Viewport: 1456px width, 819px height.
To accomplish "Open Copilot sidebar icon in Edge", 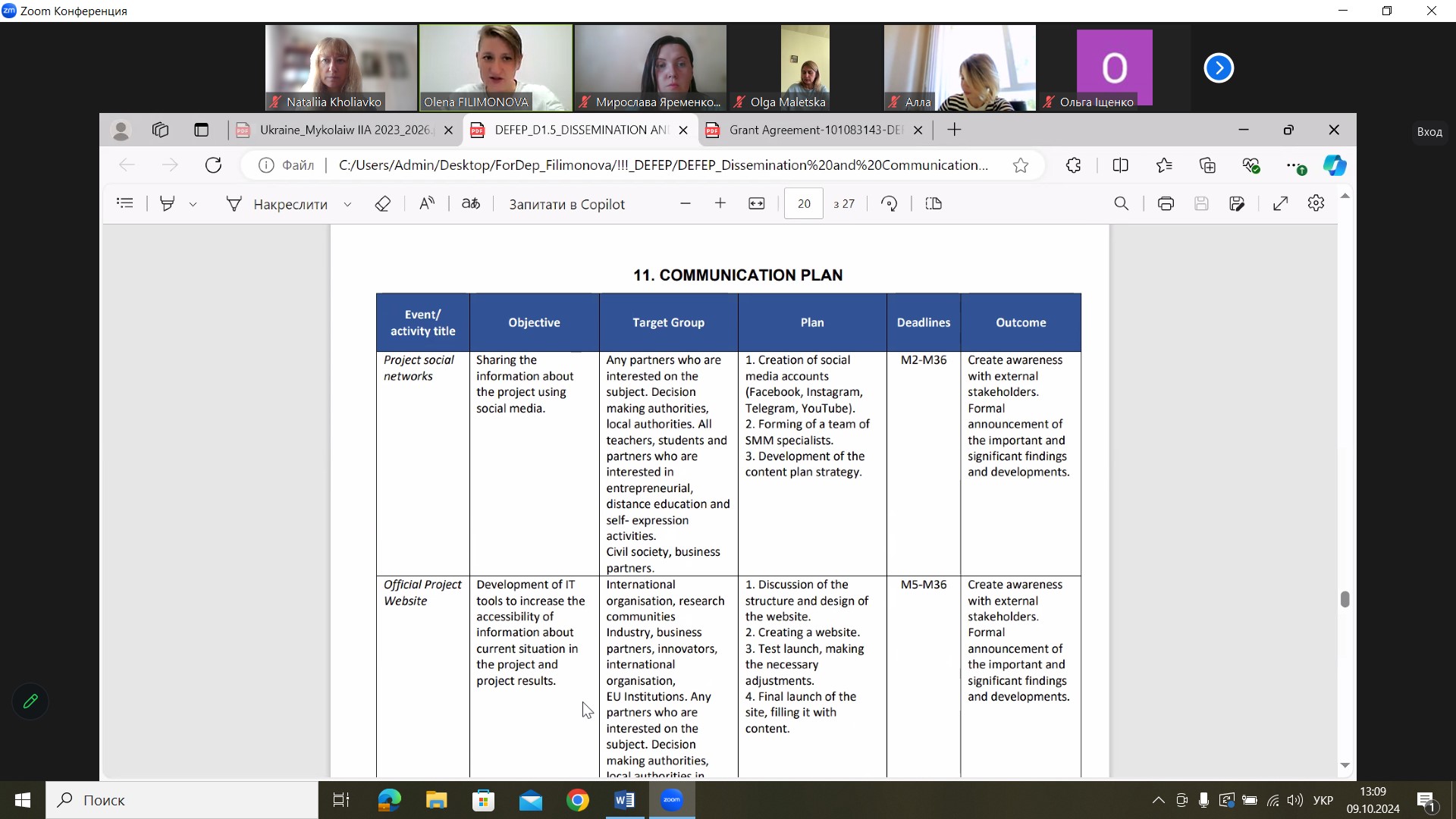I will [1335, 165].
